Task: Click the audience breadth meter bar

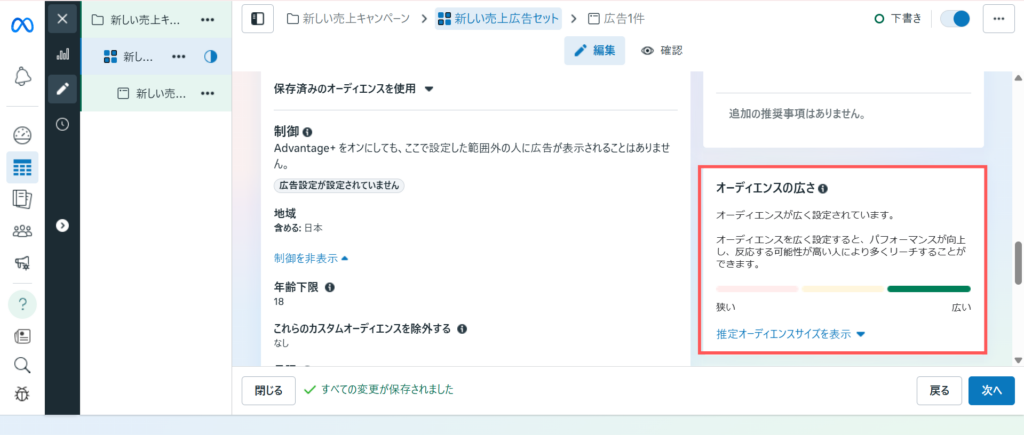Action: [843, 289]
